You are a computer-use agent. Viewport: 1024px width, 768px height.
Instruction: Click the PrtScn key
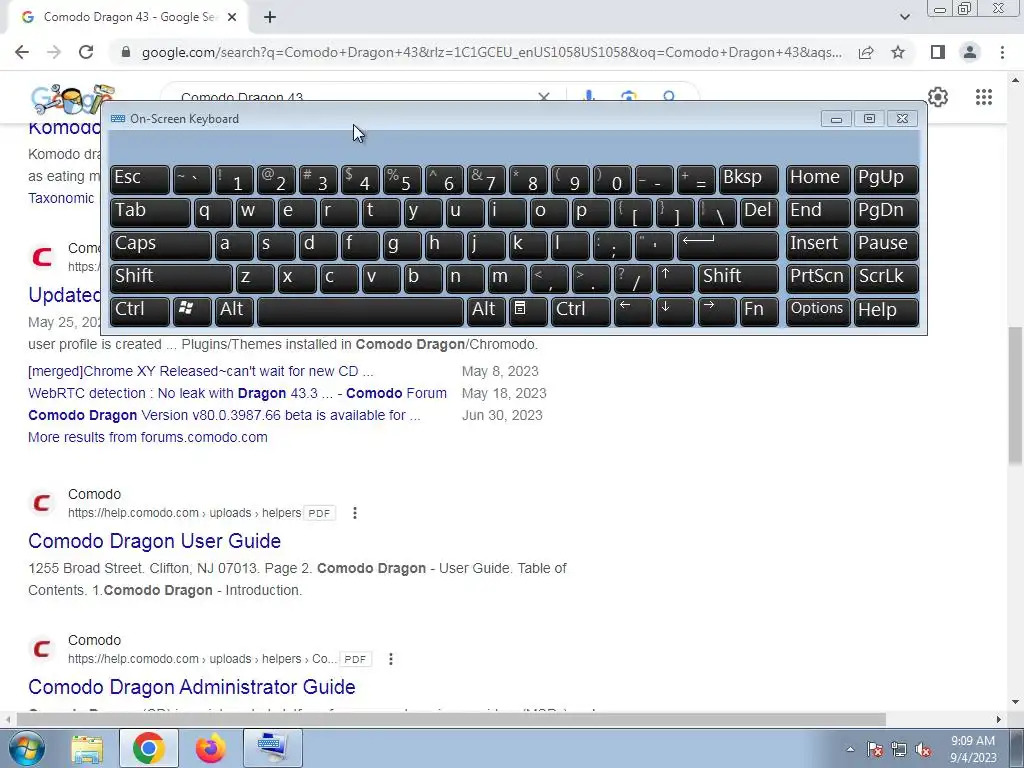[x=818, y=279]
